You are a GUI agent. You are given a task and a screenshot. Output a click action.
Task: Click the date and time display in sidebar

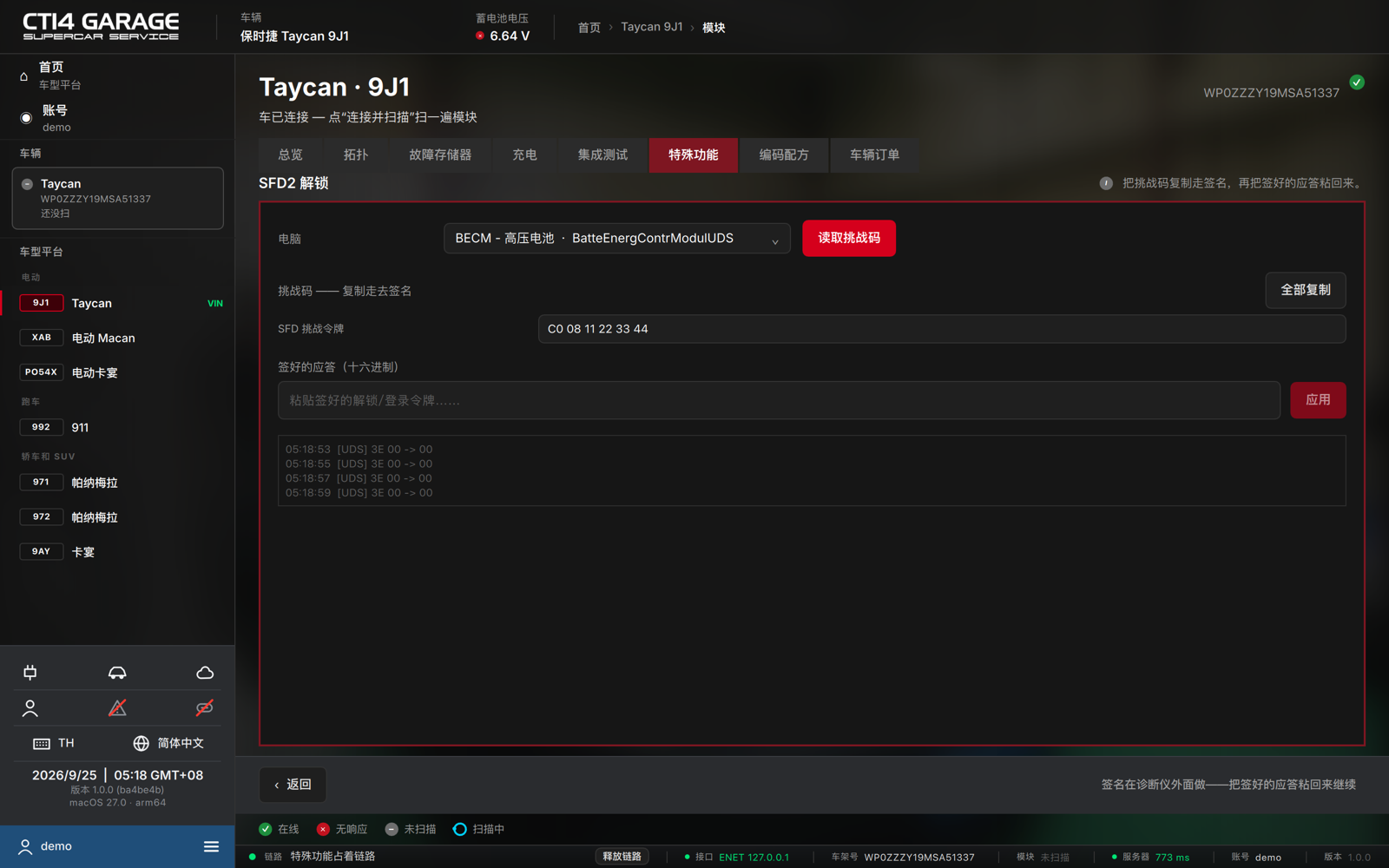click(117, 775)
